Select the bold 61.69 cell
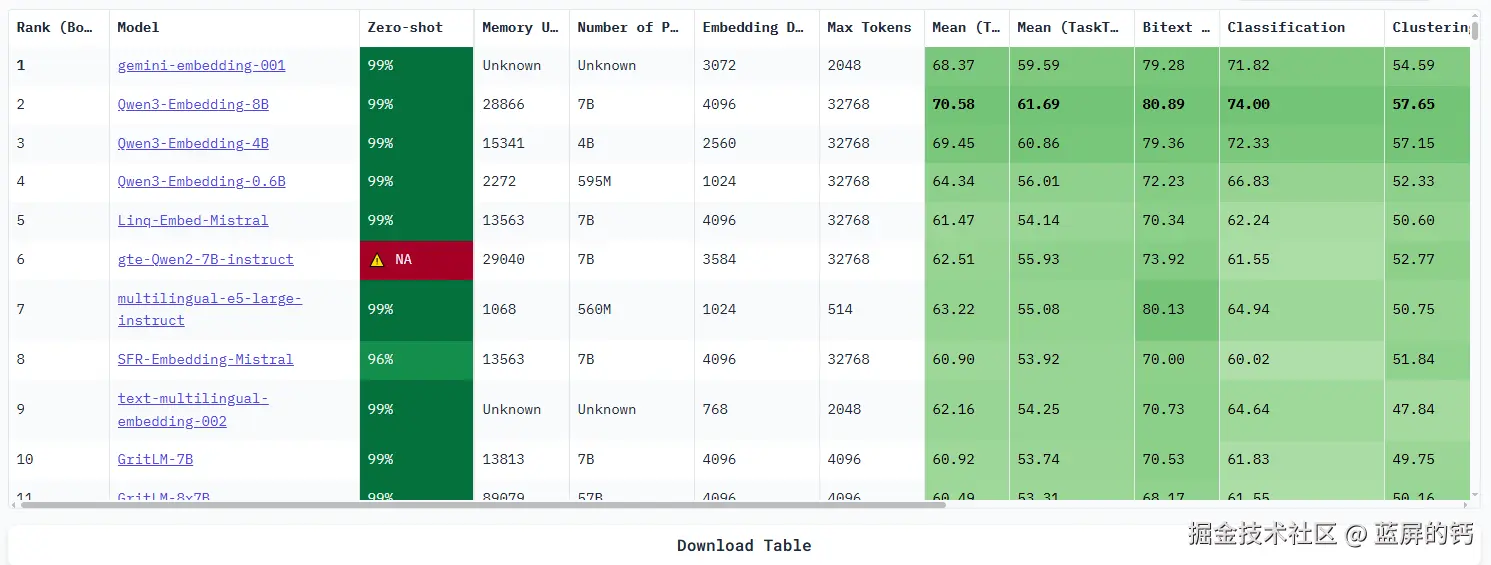This screenshot has height=565, width=1491. [x=1072, y=104]
